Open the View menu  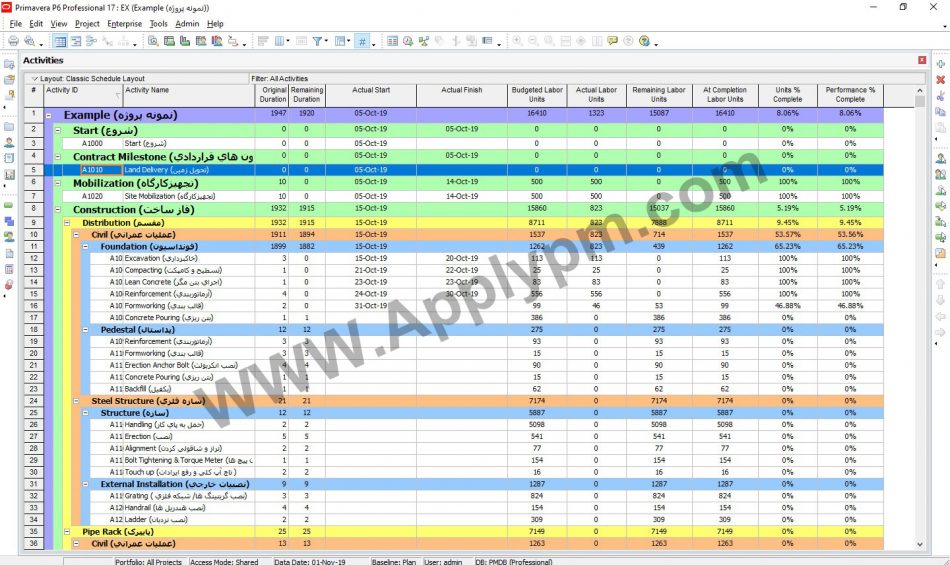click(59, 24)
